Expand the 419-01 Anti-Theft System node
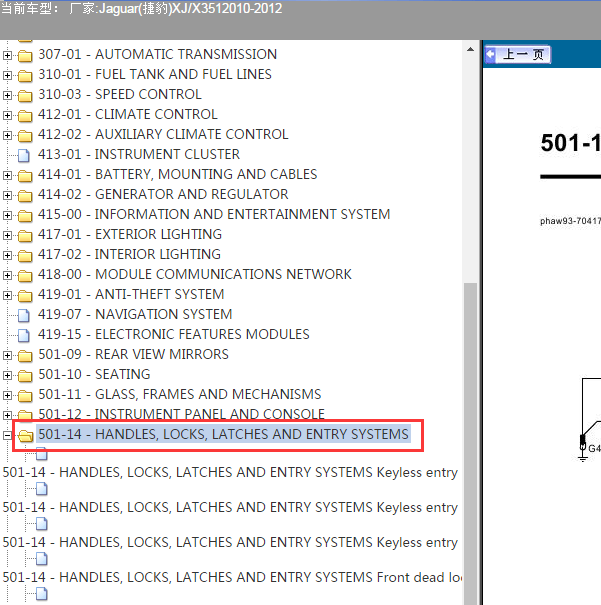Image resolution: width=601 pixels, height=605 pixels. [7, 296]
